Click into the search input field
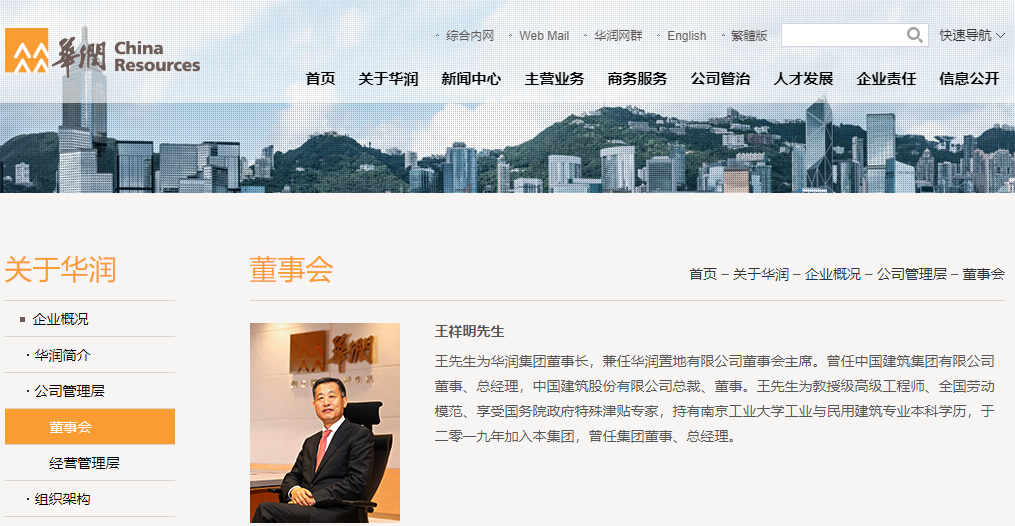The width and height of the screenshot is (1015, 526). click(843, 35)
